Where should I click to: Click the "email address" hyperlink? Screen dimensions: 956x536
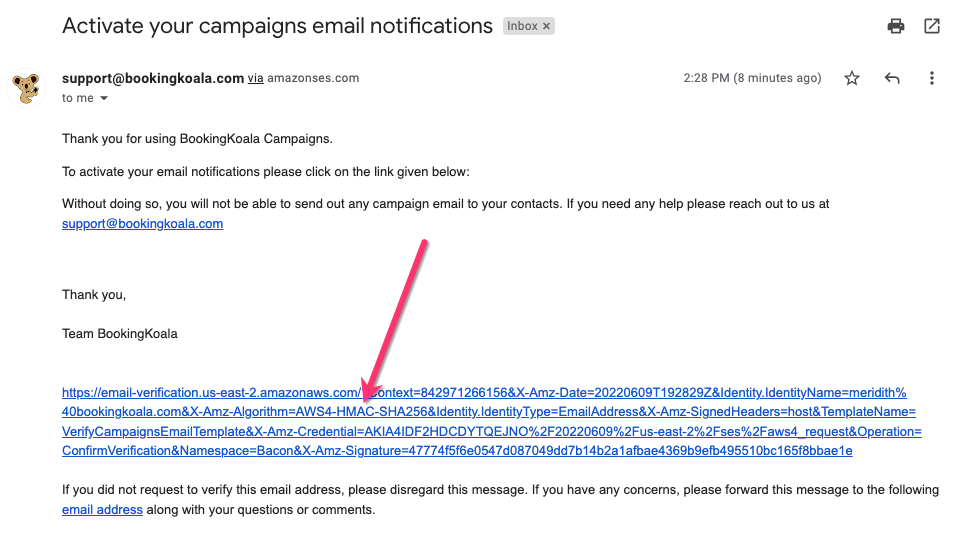coord(102,510)
